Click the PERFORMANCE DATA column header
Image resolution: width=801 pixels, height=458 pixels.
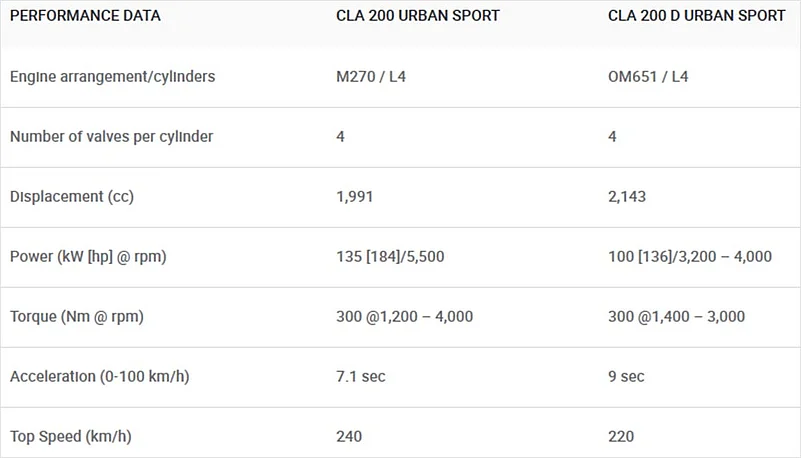[x=85, y=16]
